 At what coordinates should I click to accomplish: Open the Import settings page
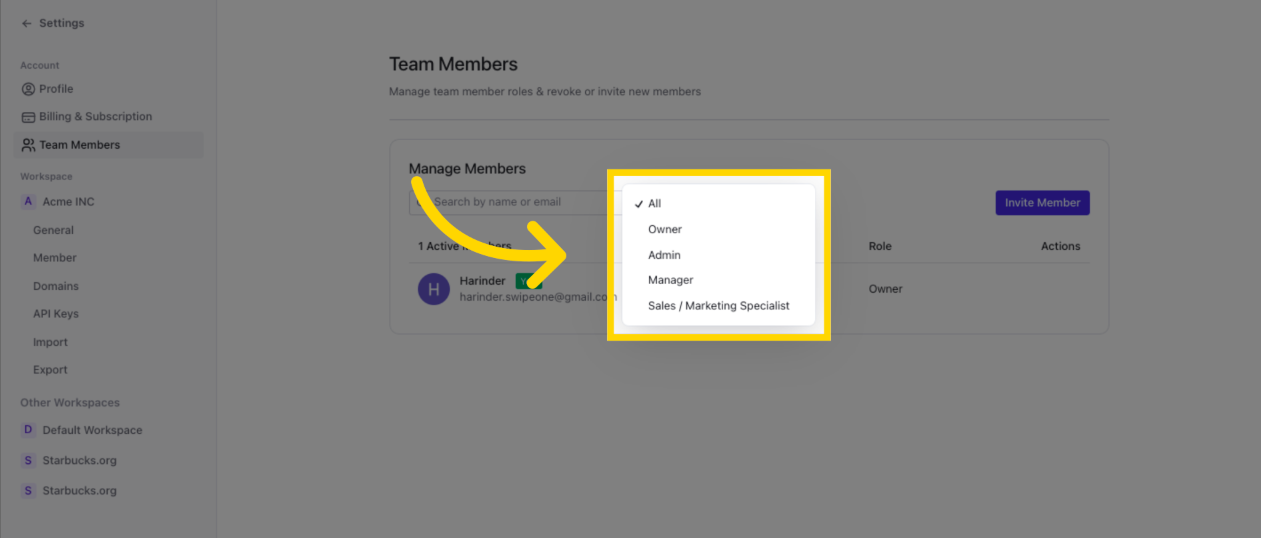coord(50,342)
